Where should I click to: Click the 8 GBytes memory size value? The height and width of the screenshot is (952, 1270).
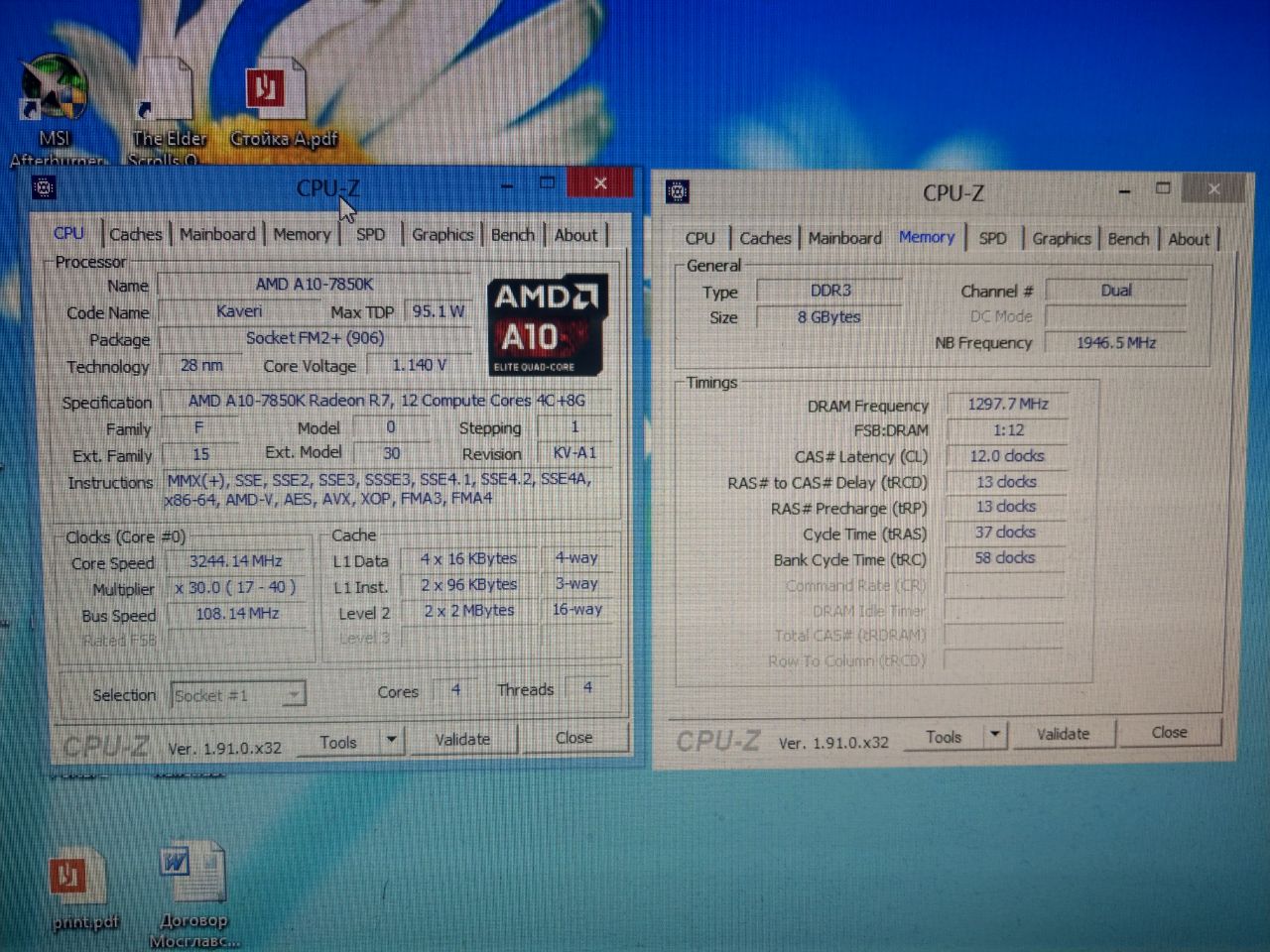click(828, 317)
